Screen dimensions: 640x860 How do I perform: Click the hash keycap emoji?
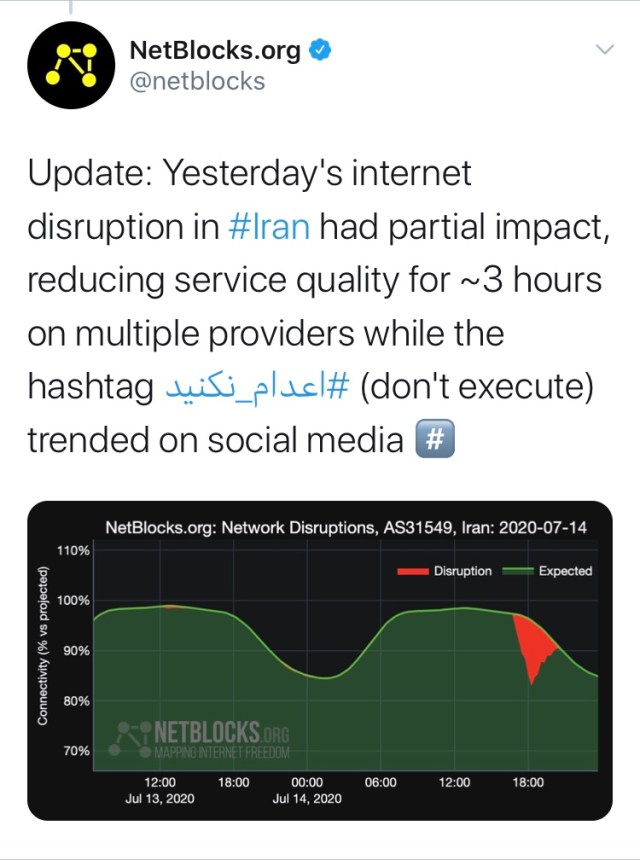(436, 441)
